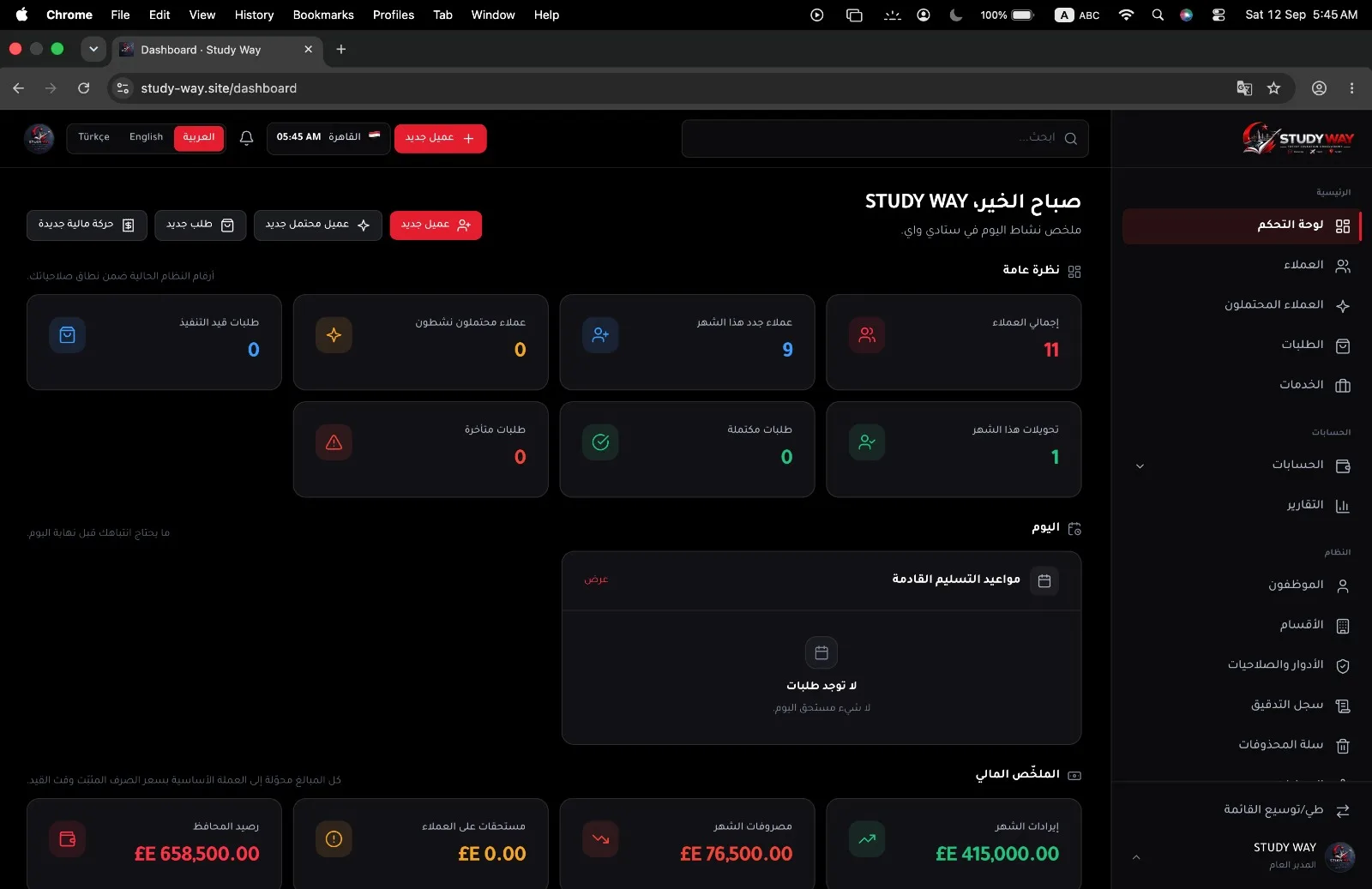This screenshot has width=1372, height=889.
Task: Click top bar عميل جديد plus button
Action: (x=440, y=138)
